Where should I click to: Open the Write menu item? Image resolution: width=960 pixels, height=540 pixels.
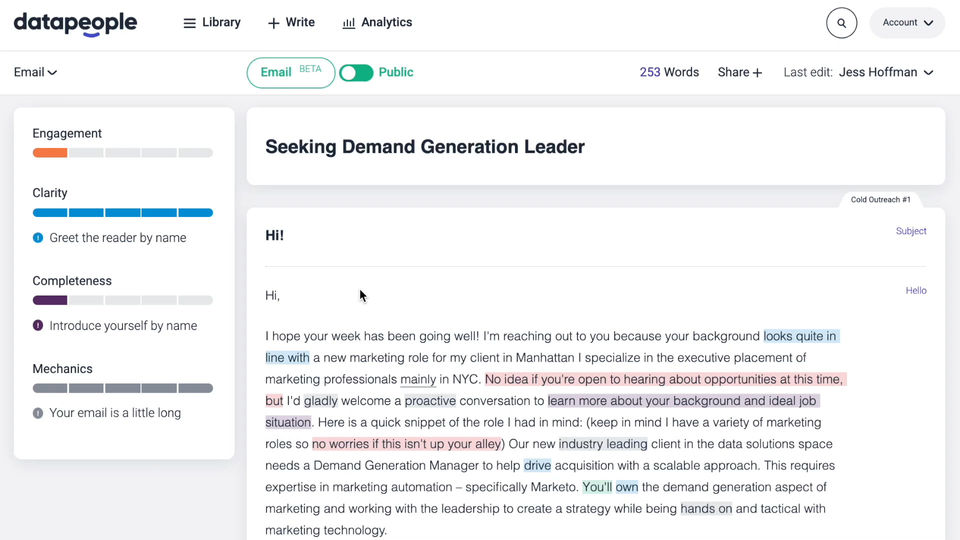point(291,22)
